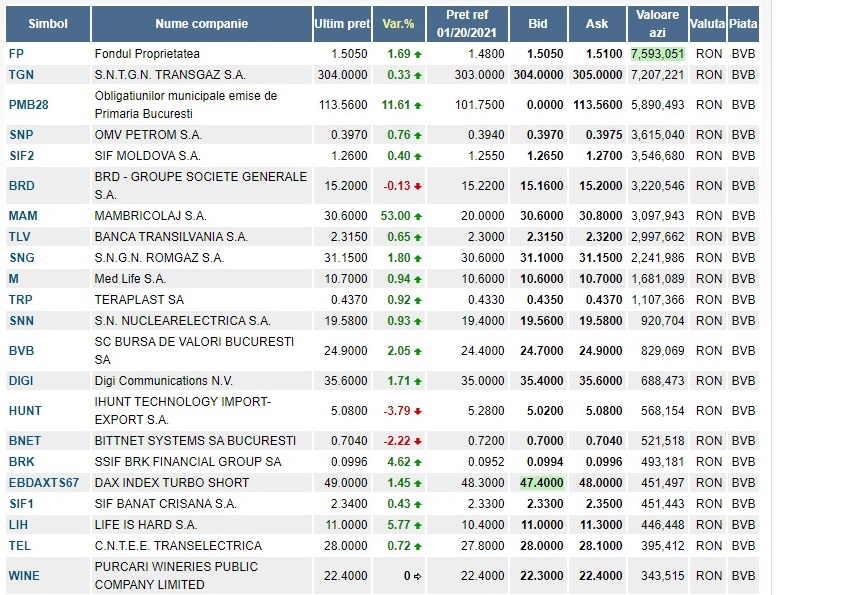Select highlighted bid 47.4000
Image resolution: width=847 pixels, height=595 pixels.
coord(542,483)
